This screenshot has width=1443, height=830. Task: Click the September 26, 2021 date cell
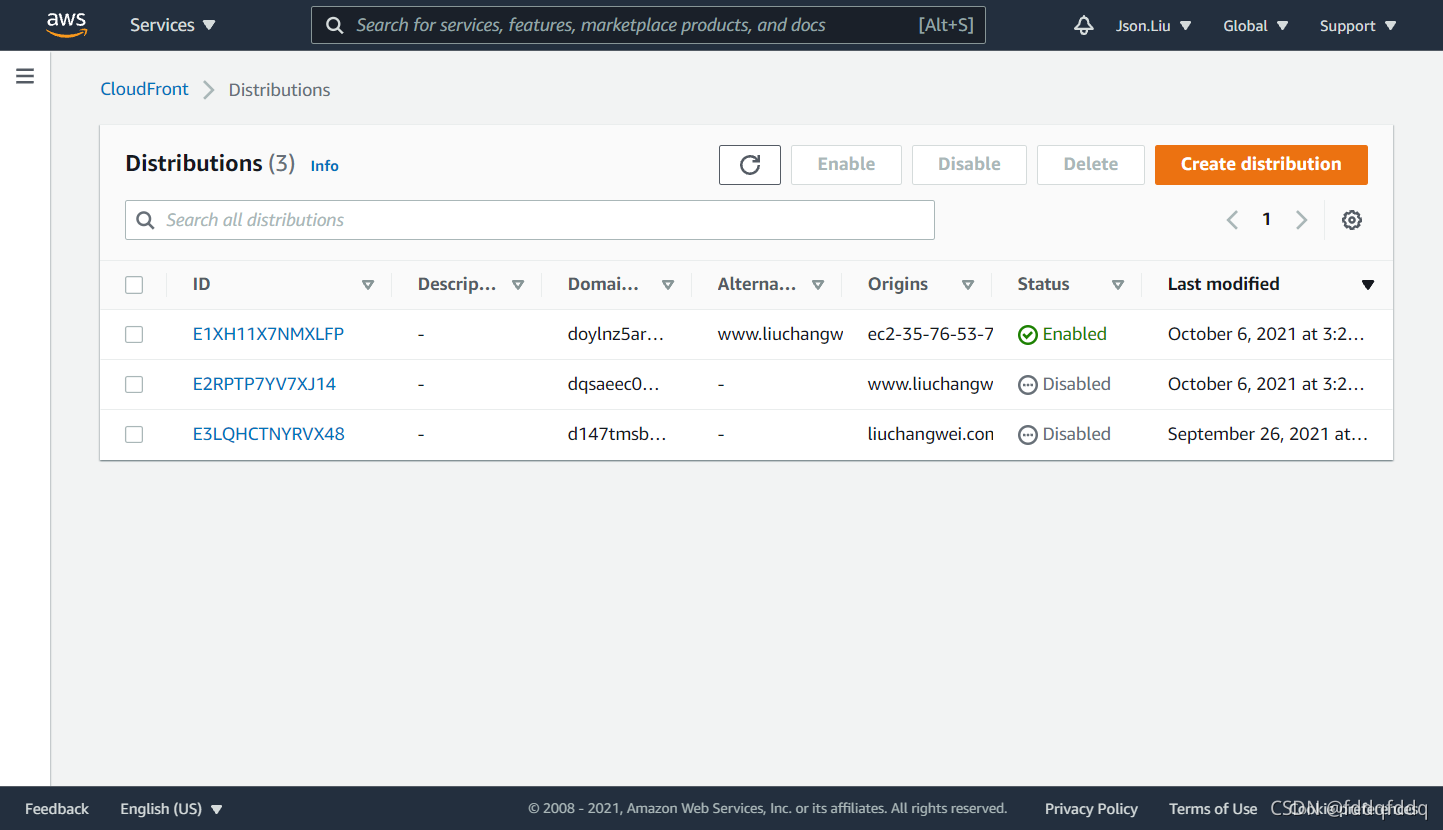tap(1267, 435)
